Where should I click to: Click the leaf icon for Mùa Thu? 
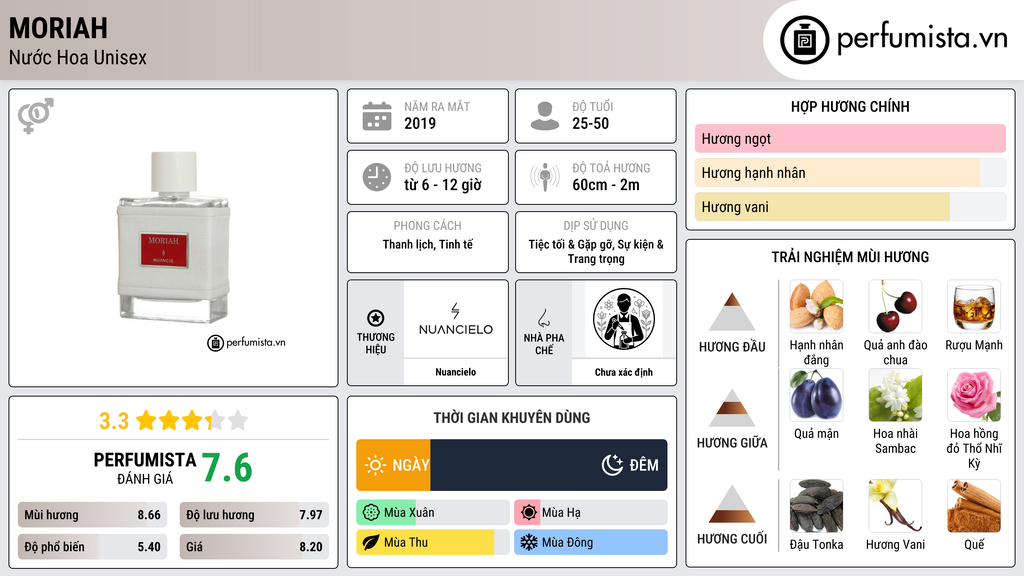pos(371,542)
